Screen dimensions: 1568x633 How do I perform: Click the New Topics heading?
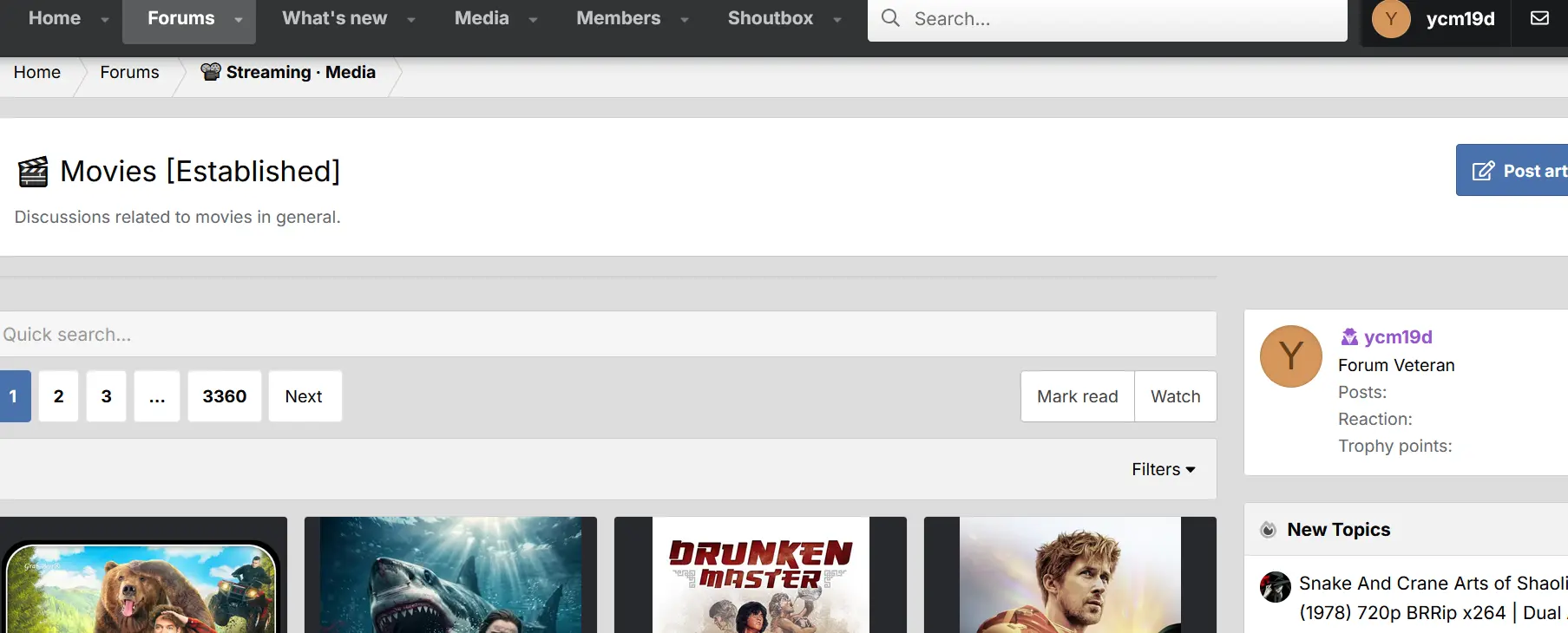point(1338,530)
